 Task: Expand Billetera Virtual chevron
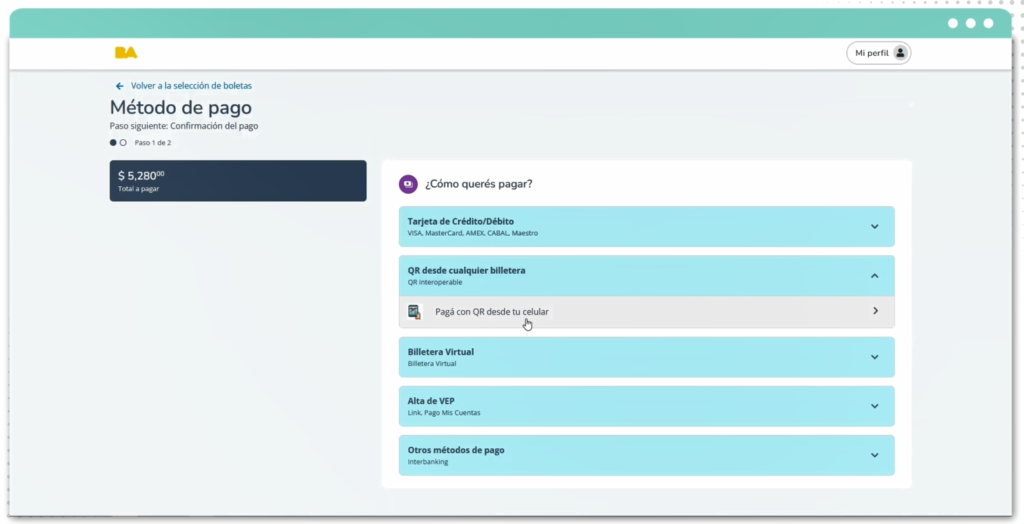pyautogui.click(x=874, y=357)
